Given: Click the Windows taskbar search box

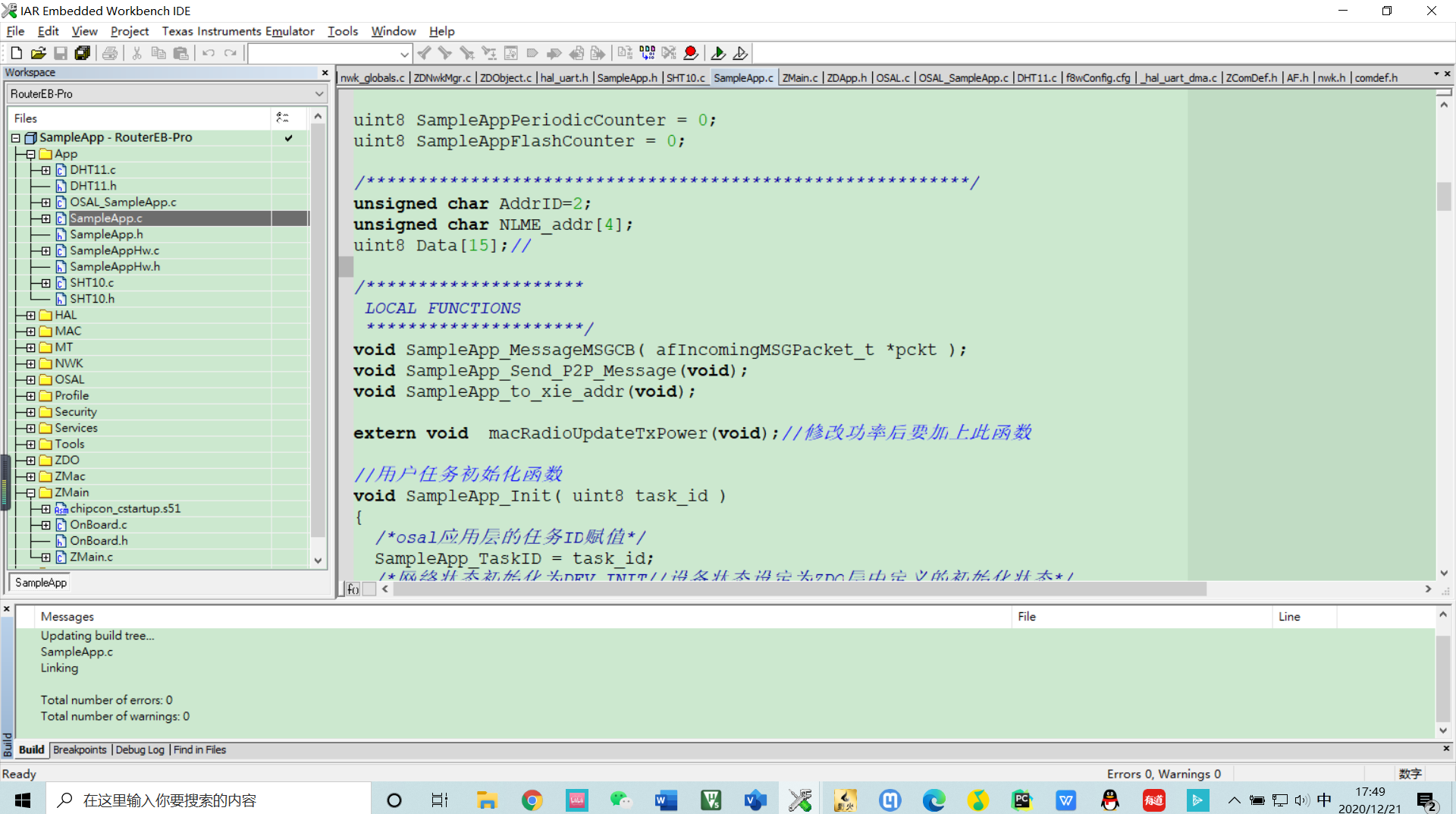Looking at the screenshot, I should pos(209,800).
